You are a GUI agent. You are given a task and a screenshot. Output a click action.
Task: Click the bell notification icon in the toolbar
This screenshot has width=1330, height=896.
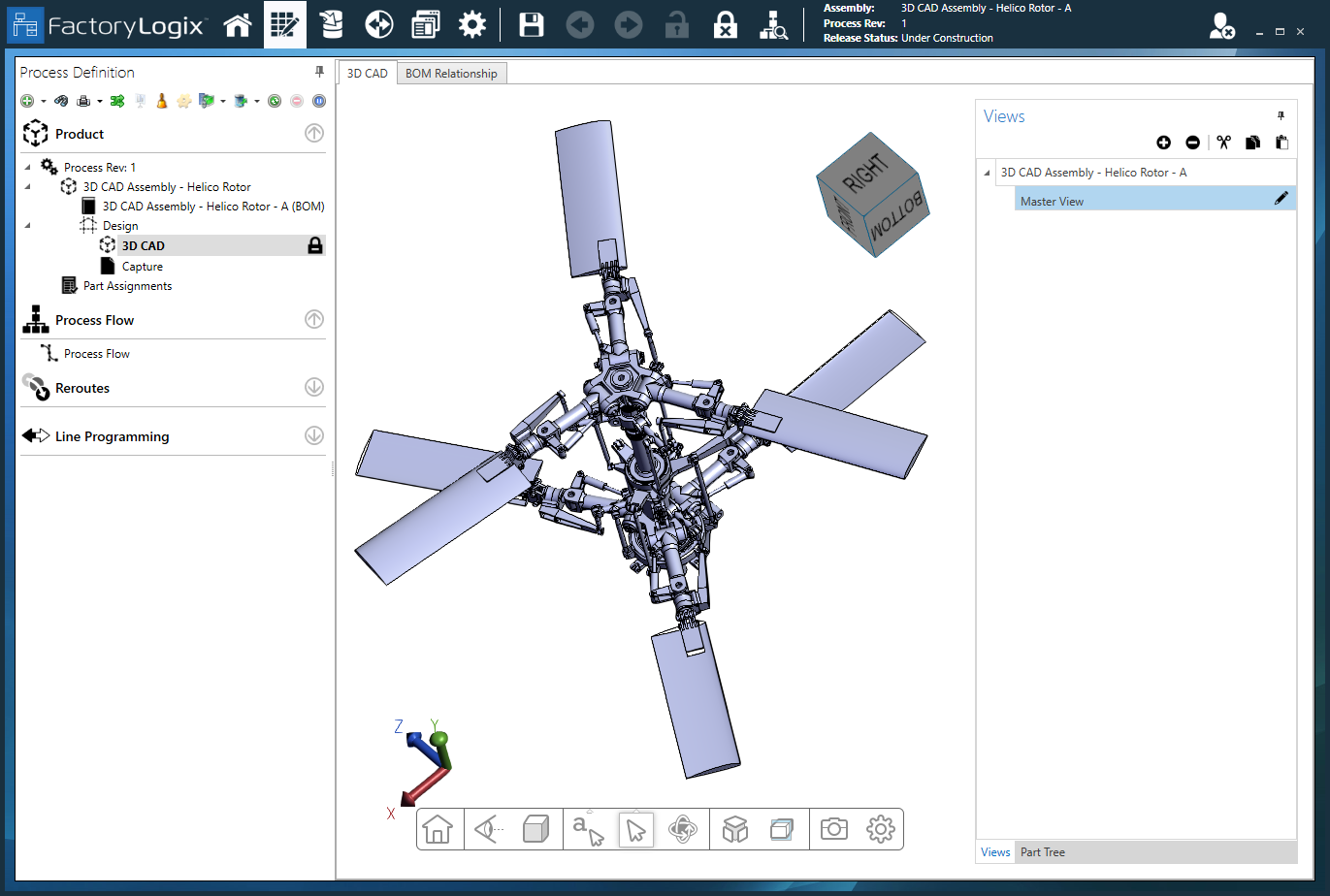pos(161,100)
